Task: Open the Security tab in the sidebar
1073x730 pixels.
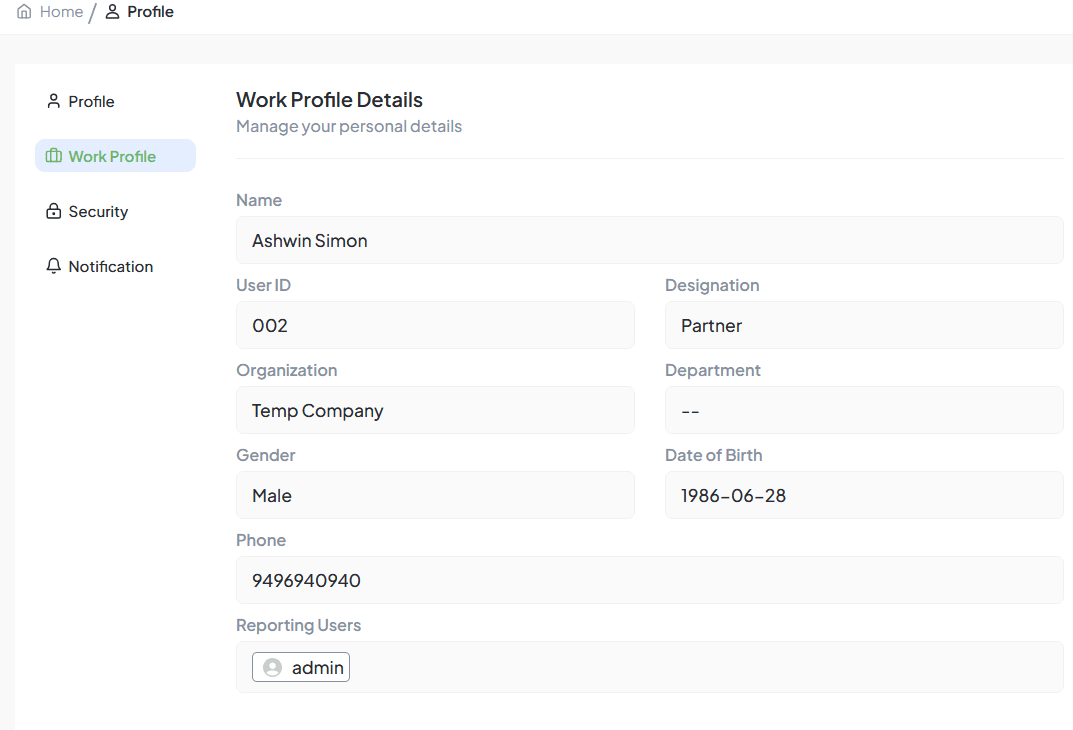Action: tap(98, 211)
